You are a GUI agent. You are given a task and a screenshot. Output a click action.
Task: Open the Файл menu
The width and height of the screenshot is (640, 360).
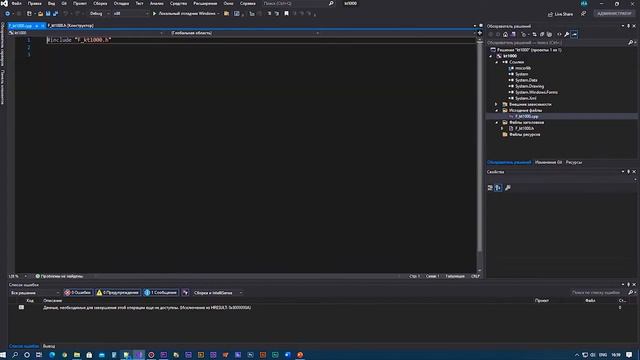[x=16, y=3]
